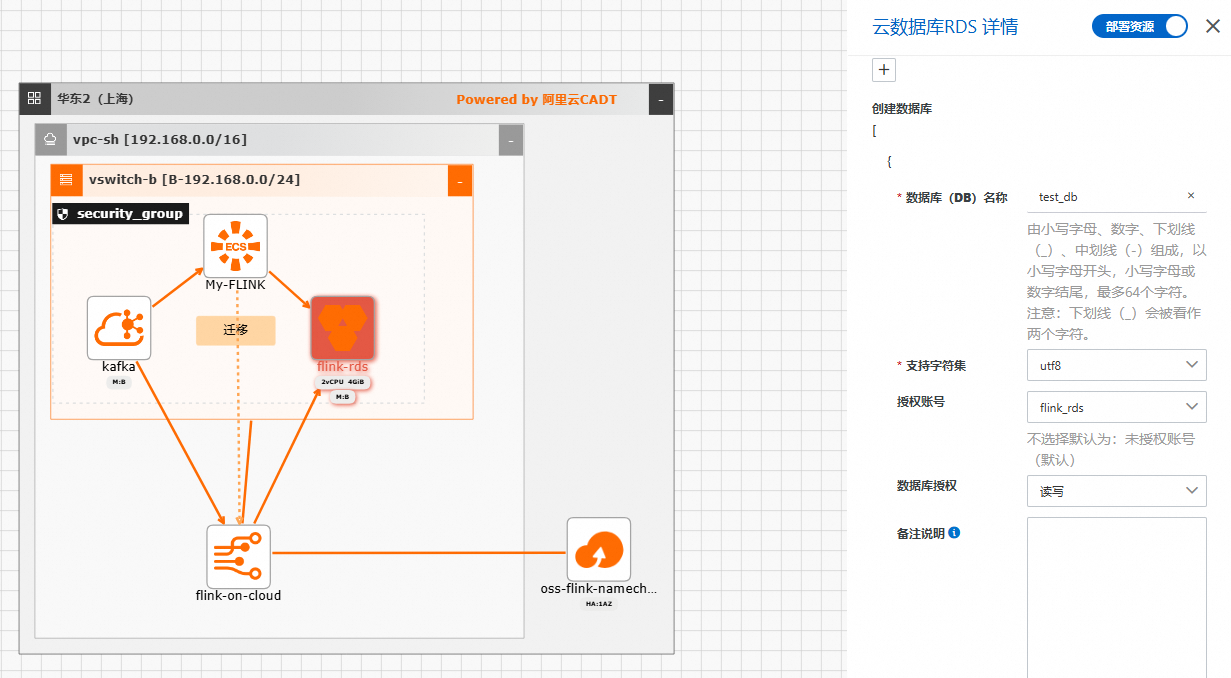Select the flink-rds database node icon
The width and height of the screenshot is (1231, 678).
[x=343, y=327]
